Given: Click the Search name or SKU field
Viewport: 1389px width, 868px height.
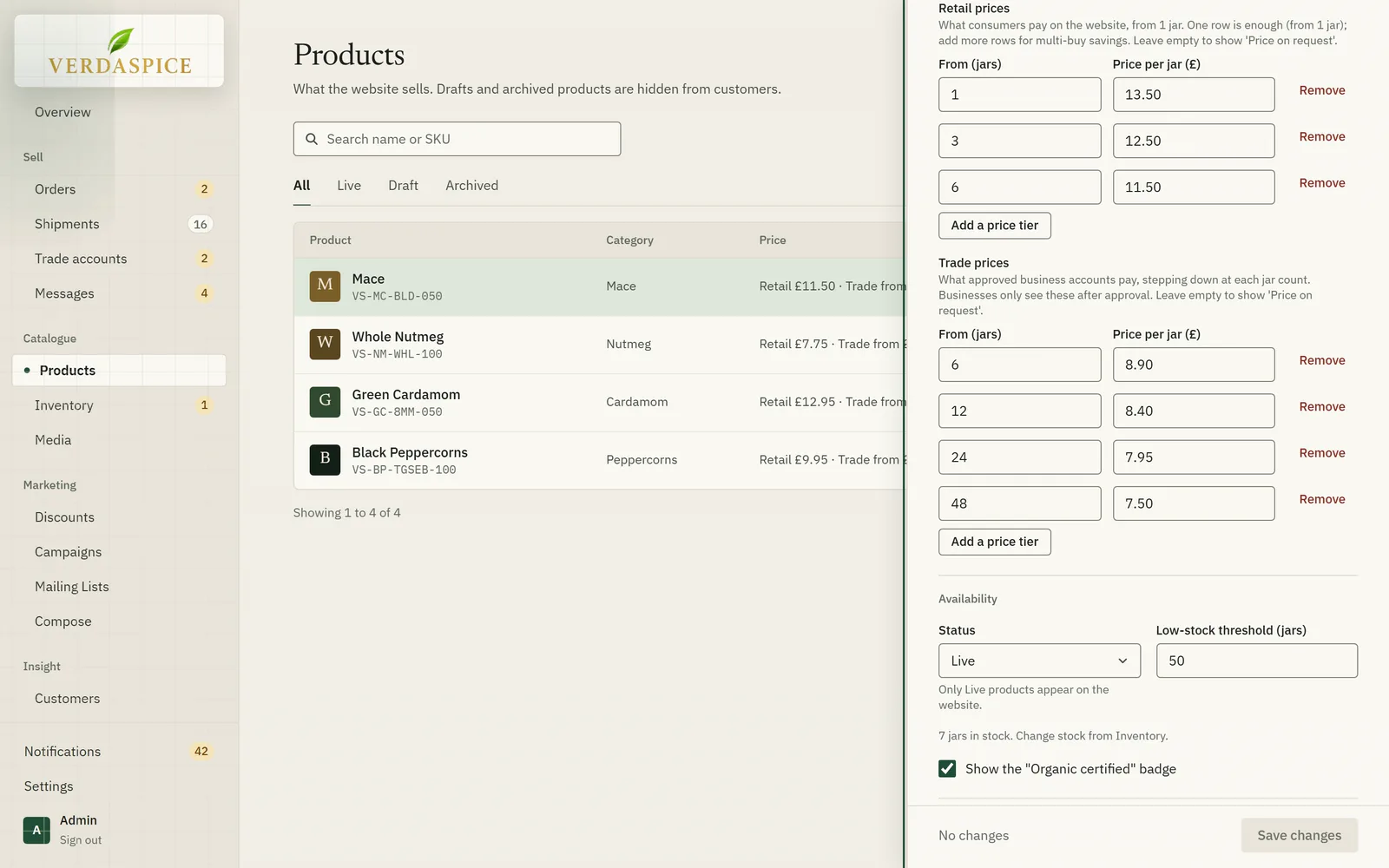Looking at the screenshot, I should 457,139.
